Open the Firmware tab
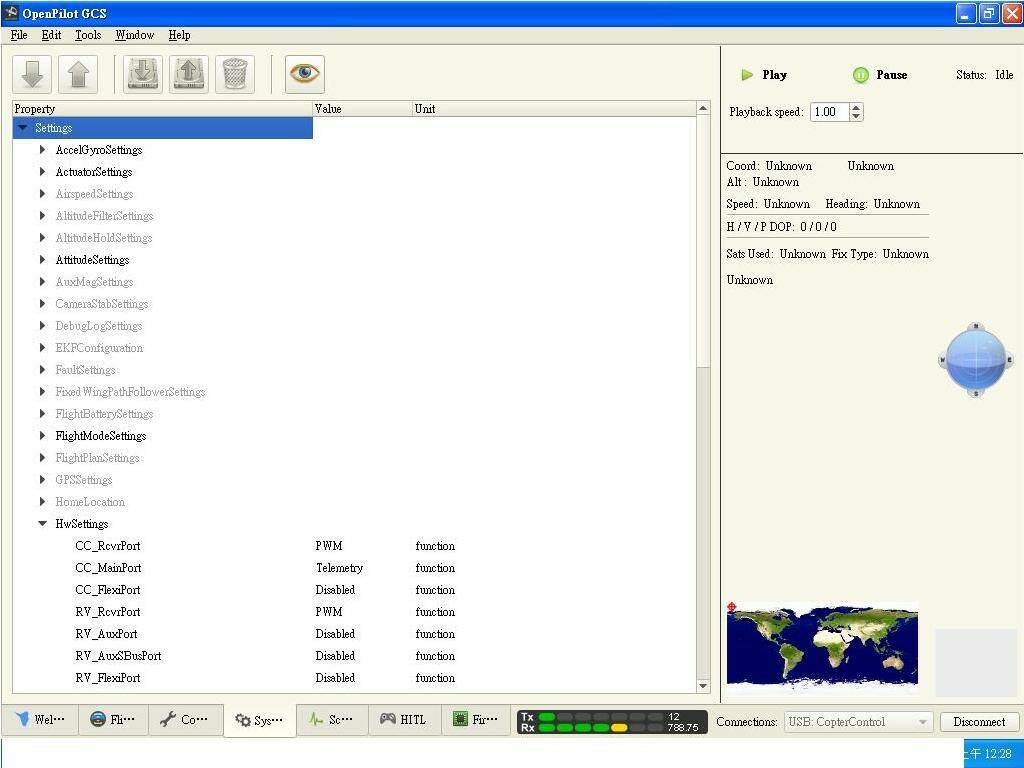This screenshot has width=1024, height=768. coord(476,720)
